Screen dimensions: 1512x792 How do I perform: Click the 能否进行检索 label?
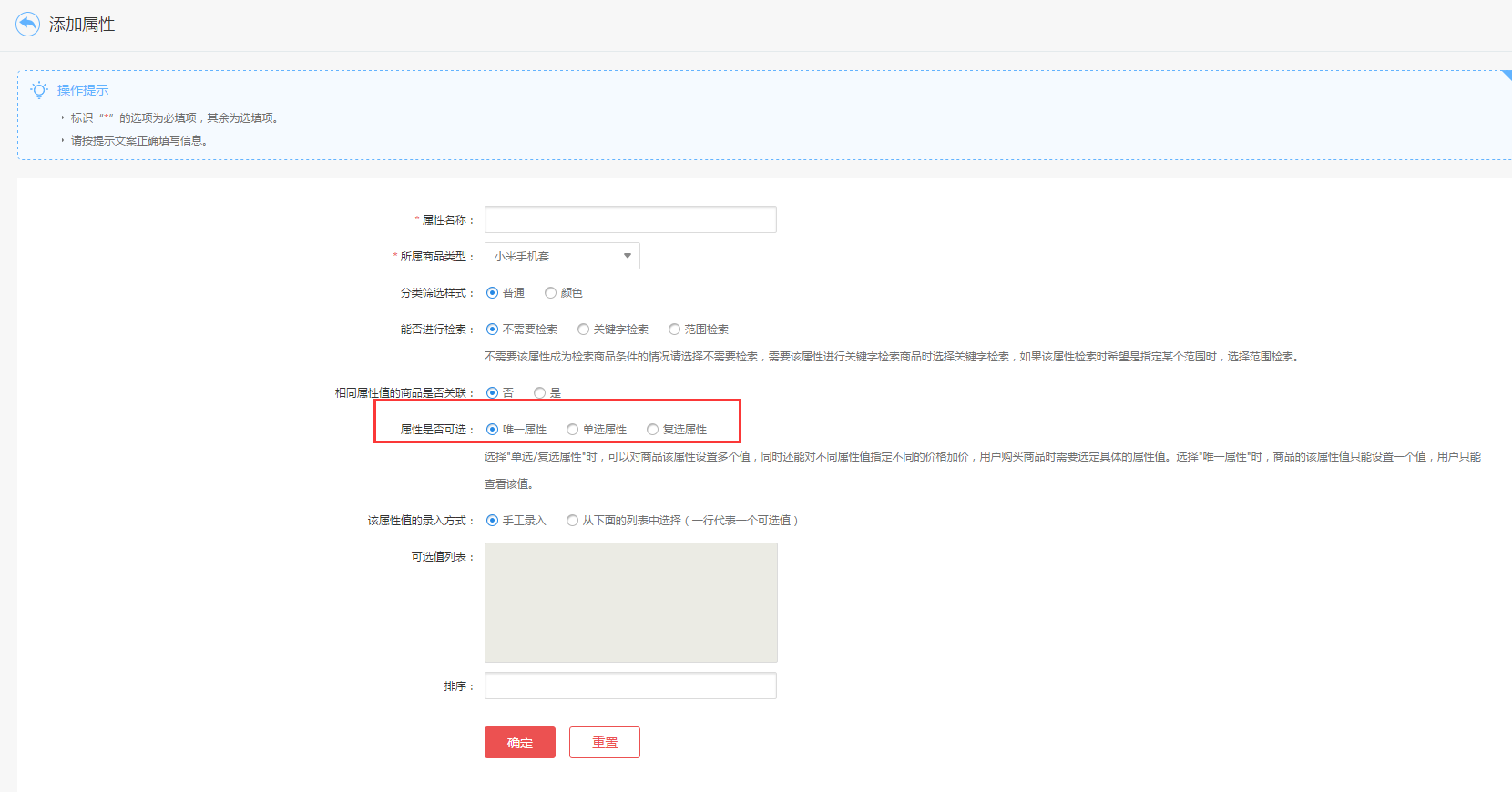(437, 330)
